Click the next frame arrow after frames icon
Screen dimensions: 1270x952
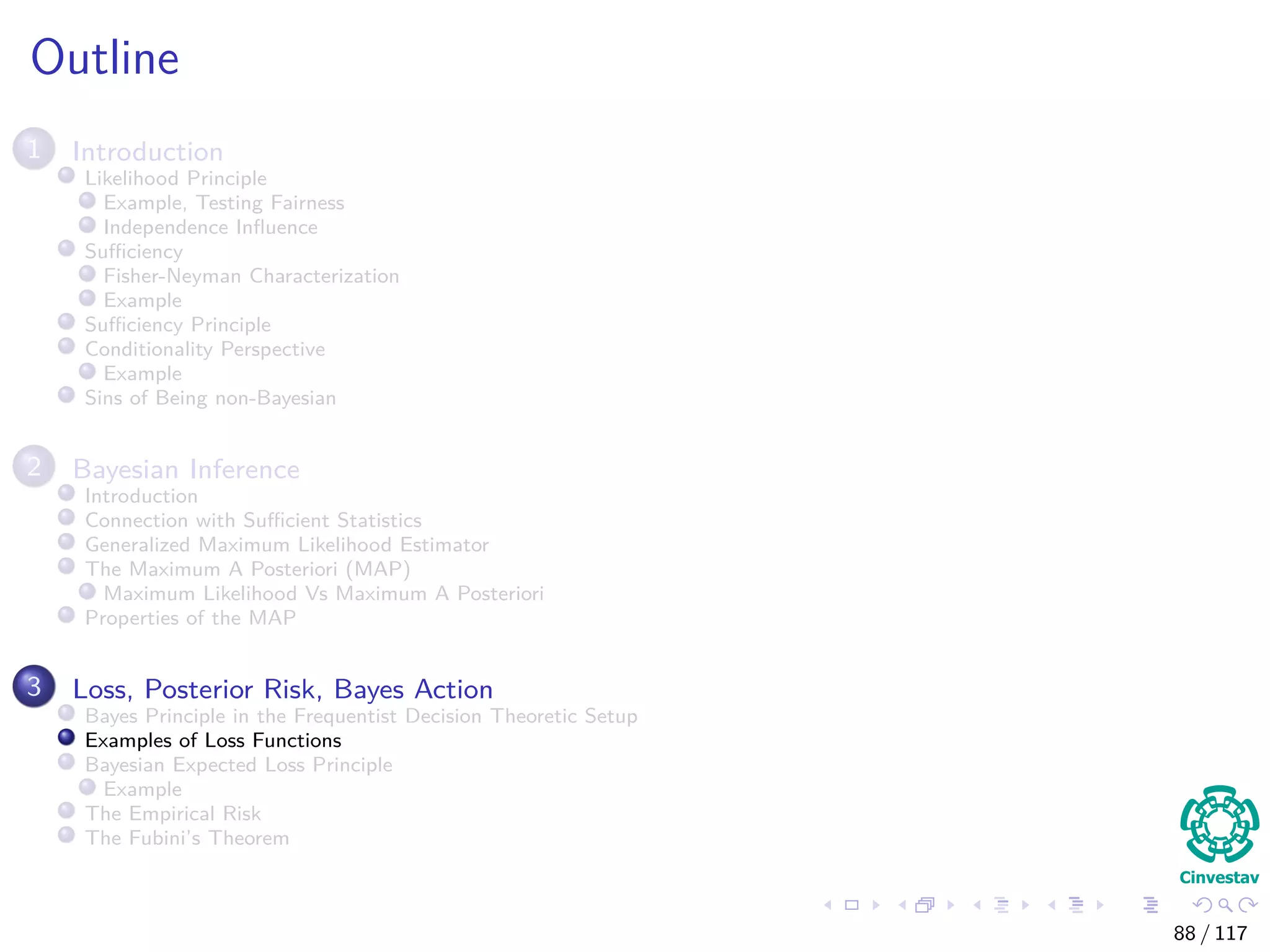click(950, 905)
